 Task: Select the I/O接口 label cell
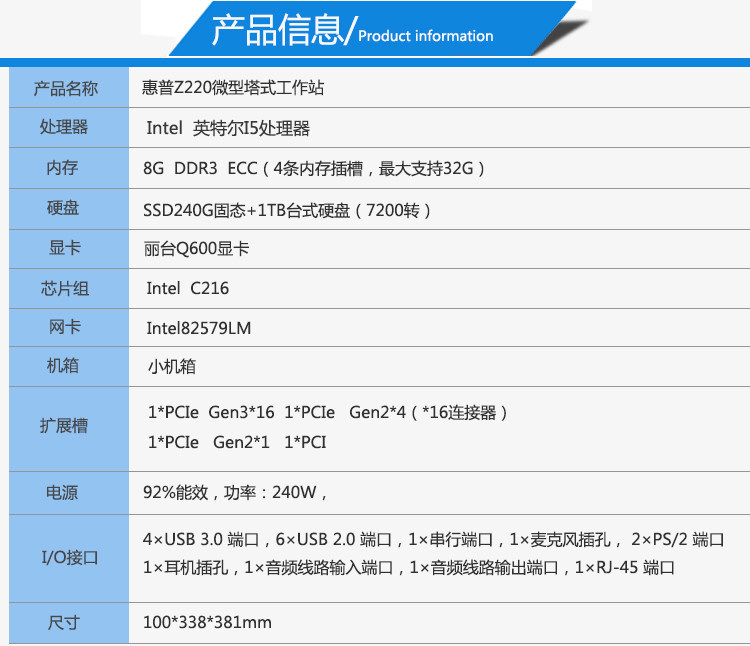click(69, 558)
